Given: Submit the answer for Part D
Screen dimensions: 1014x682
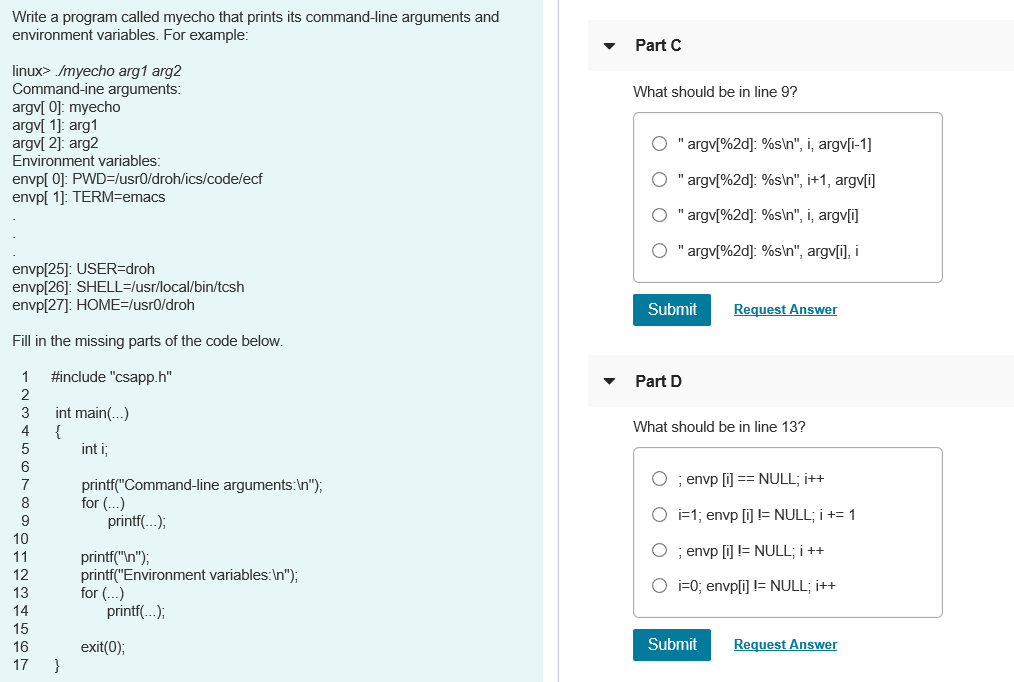Looking at the screenshot, I should pos(671,644).
